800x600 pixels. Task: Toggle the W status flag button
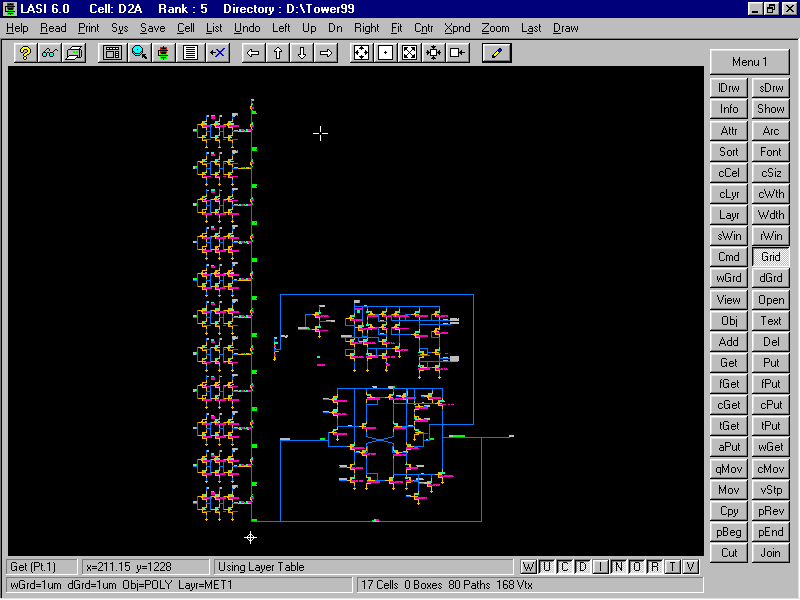[529, 568]
